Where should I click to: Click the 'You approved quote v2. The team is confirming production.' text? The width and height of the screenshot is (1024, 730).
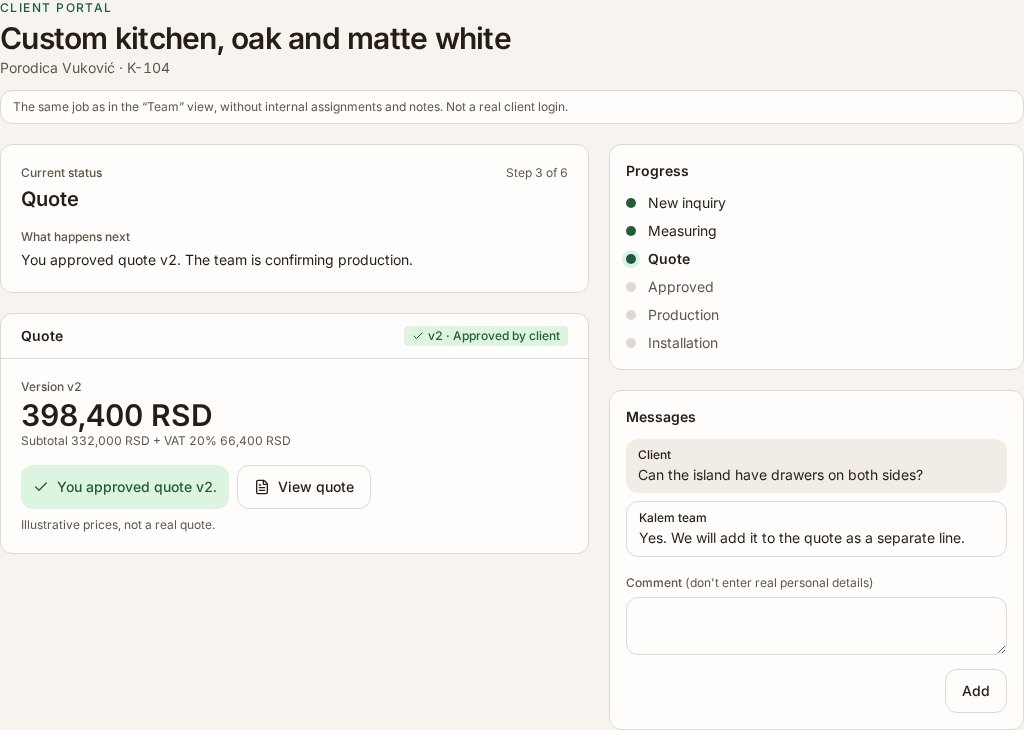(x=217, y=261)
